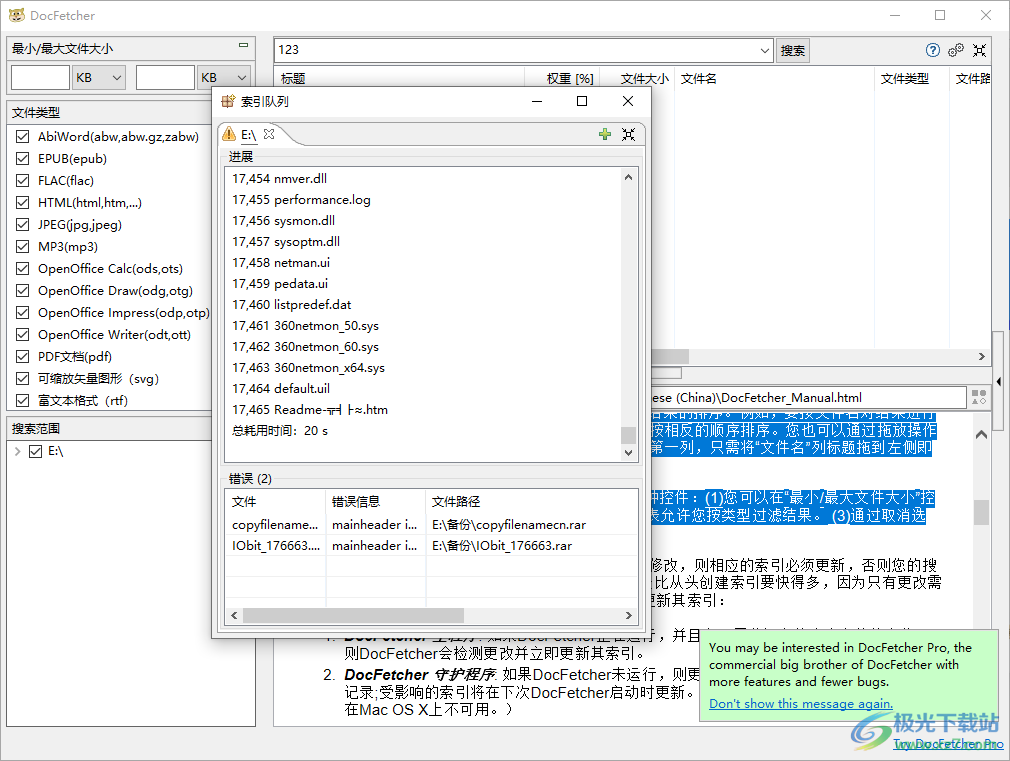Uncheck the HTML file type
The image size is (1010, 761).
click(x=23, y=202)
